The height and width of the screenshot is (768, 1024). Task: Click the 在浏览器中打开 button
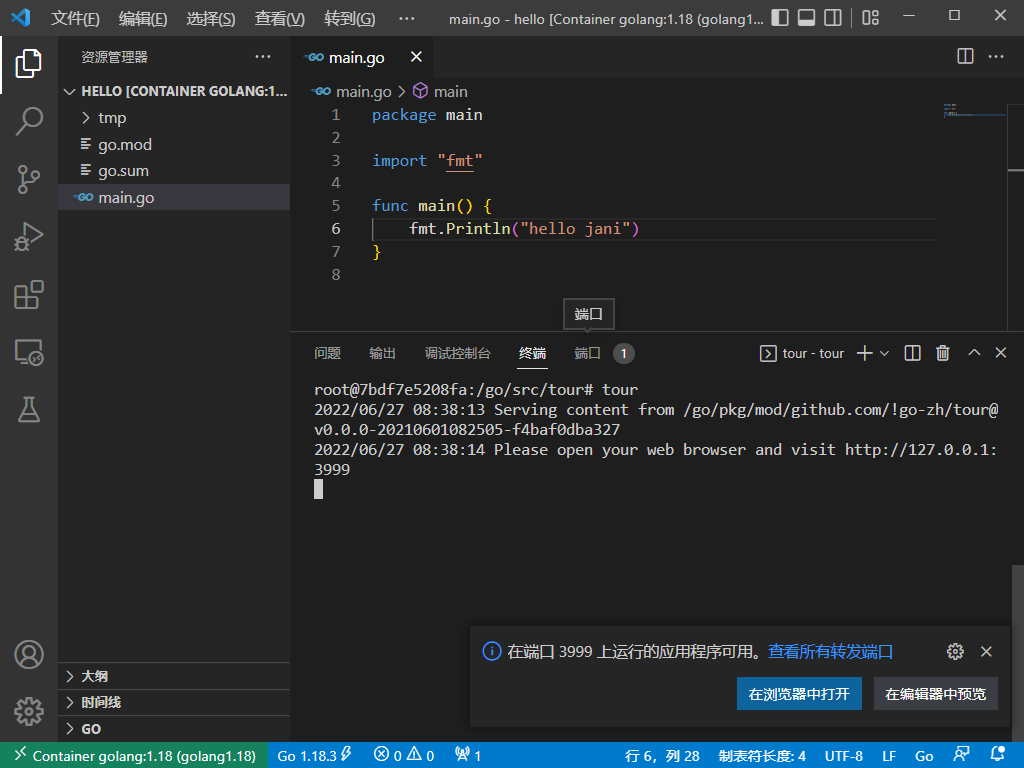point(799,694)
